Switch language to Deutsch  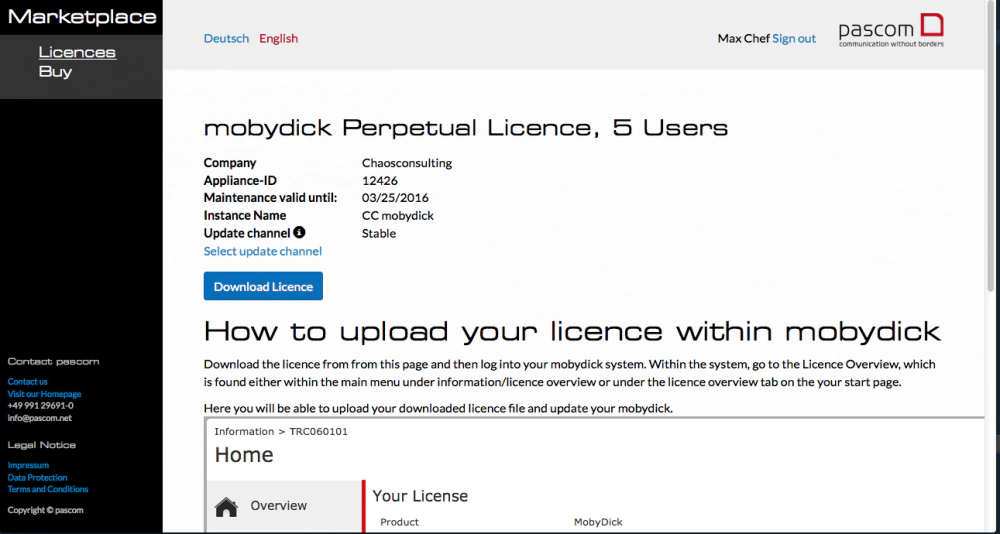point(226,39)
